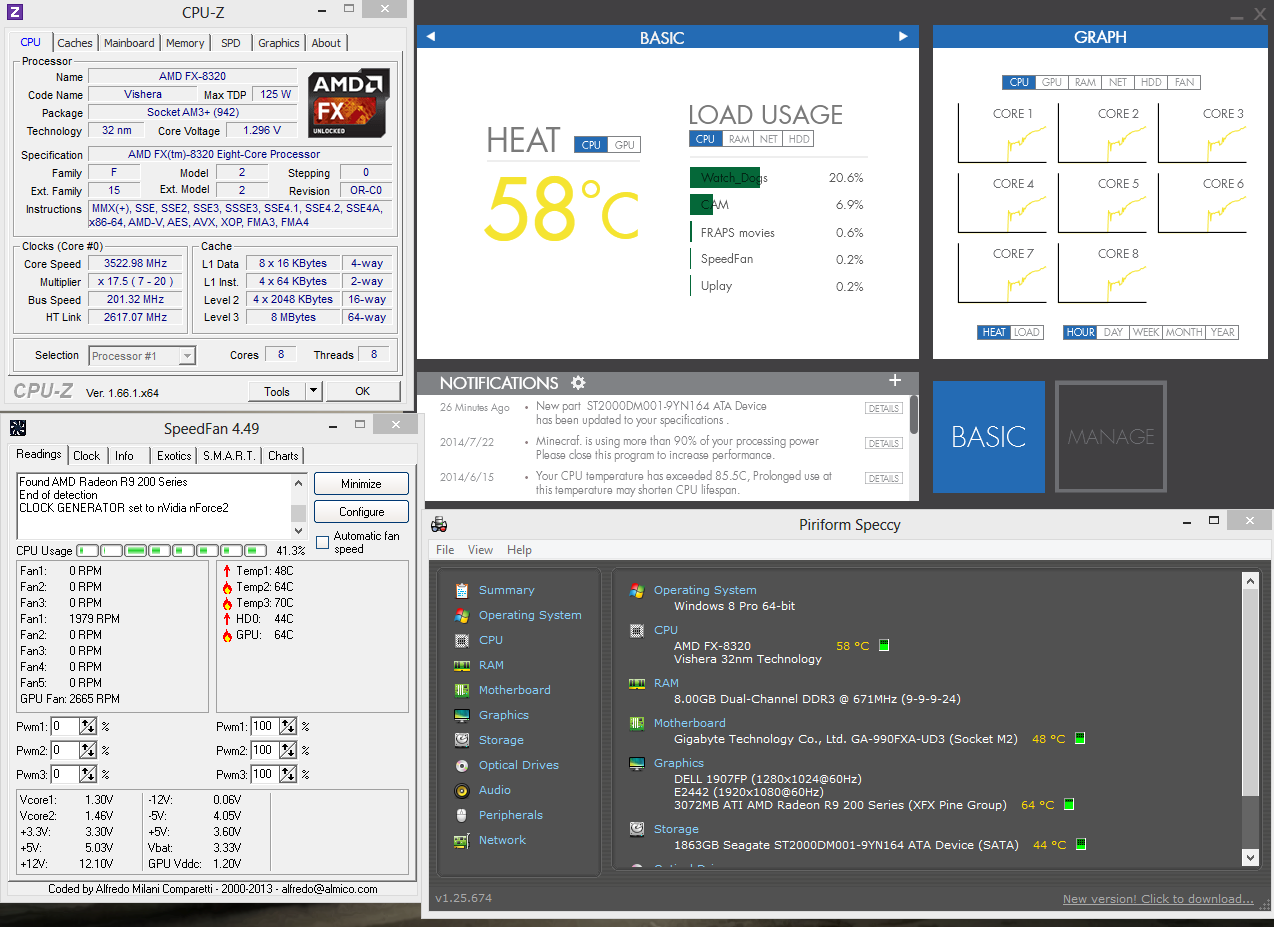This screenshot has width=1274, height=927.
Task: Click the red arrow icon next to Temp1 48C
Action: click(227, 571)
